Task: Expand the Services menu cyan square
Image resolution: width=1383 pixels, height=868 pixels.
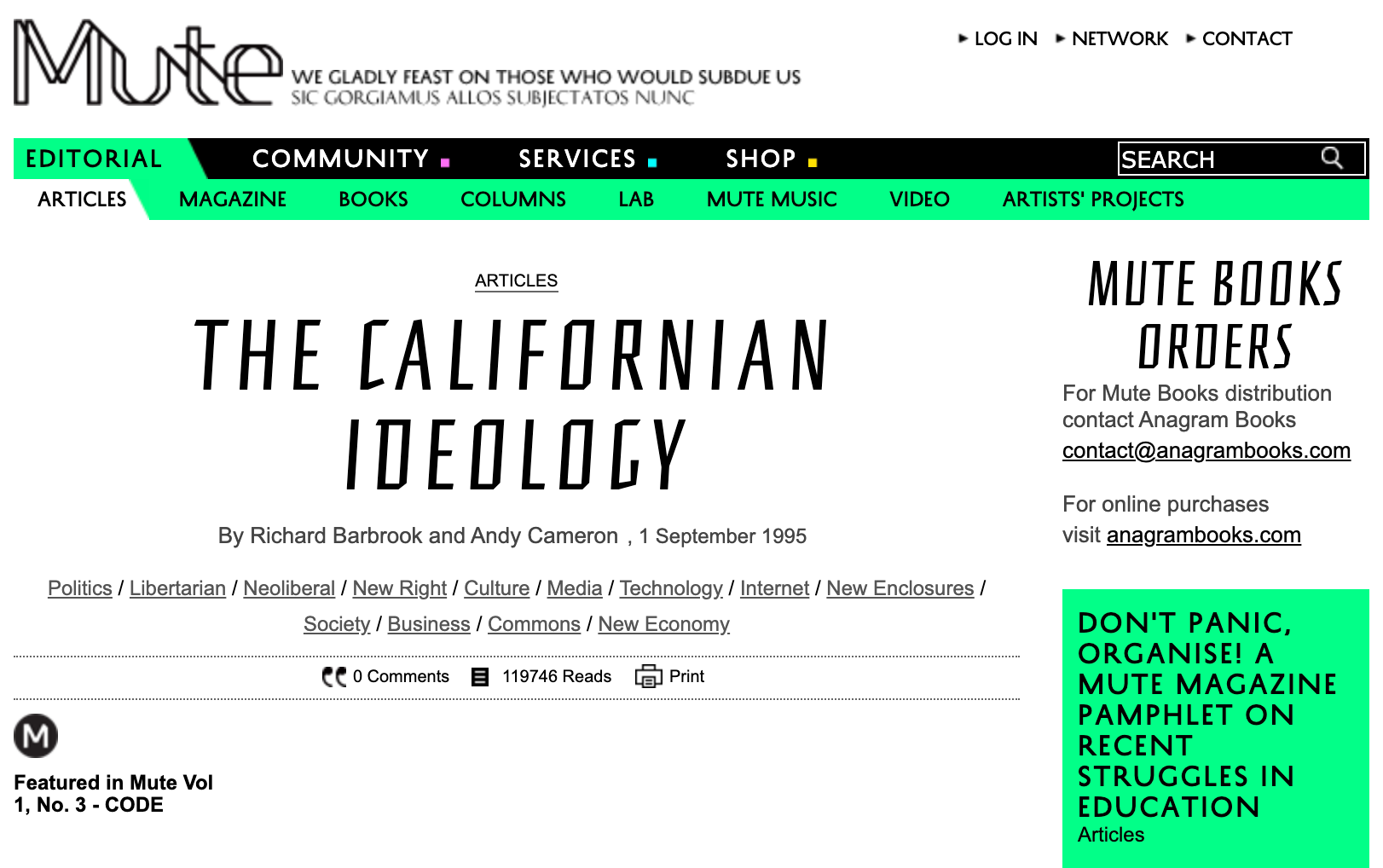Action: point(652,162)
